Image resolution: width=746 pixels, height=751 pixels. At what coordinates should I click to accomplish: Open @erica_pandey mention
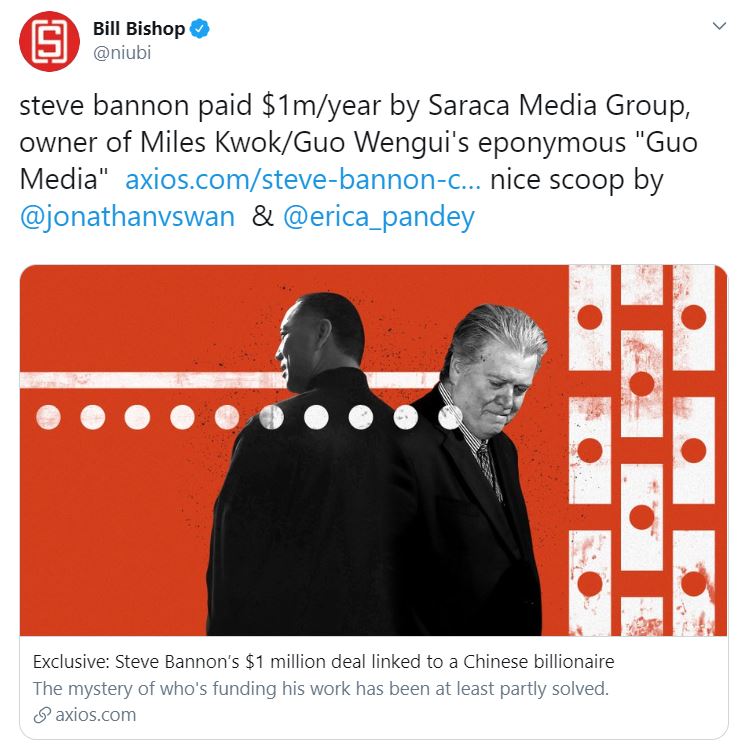pyautogui.click(x=379, y=217)
